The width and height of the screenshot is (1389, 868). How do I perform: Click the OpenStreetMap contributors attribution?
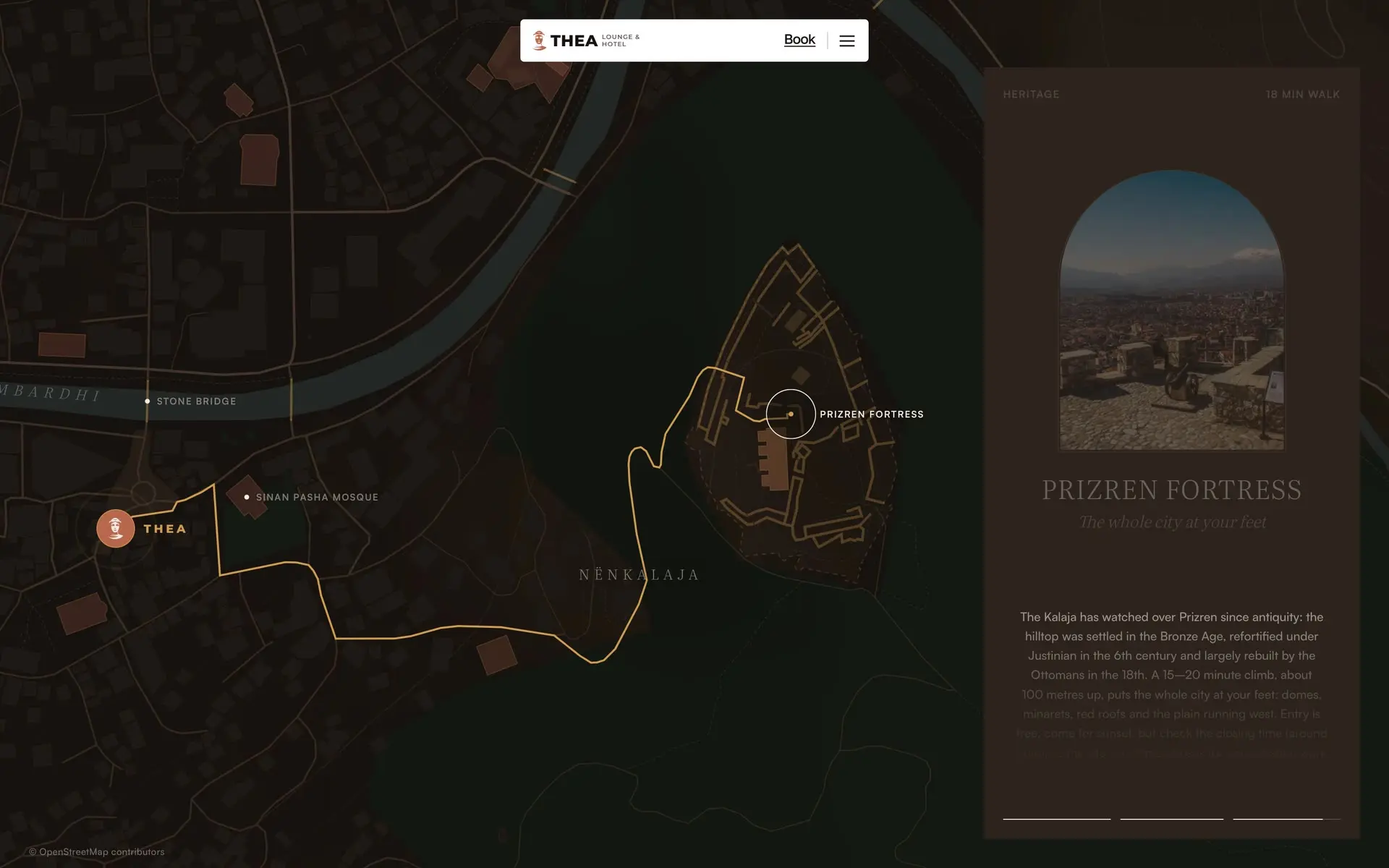[x=97, y=851]
